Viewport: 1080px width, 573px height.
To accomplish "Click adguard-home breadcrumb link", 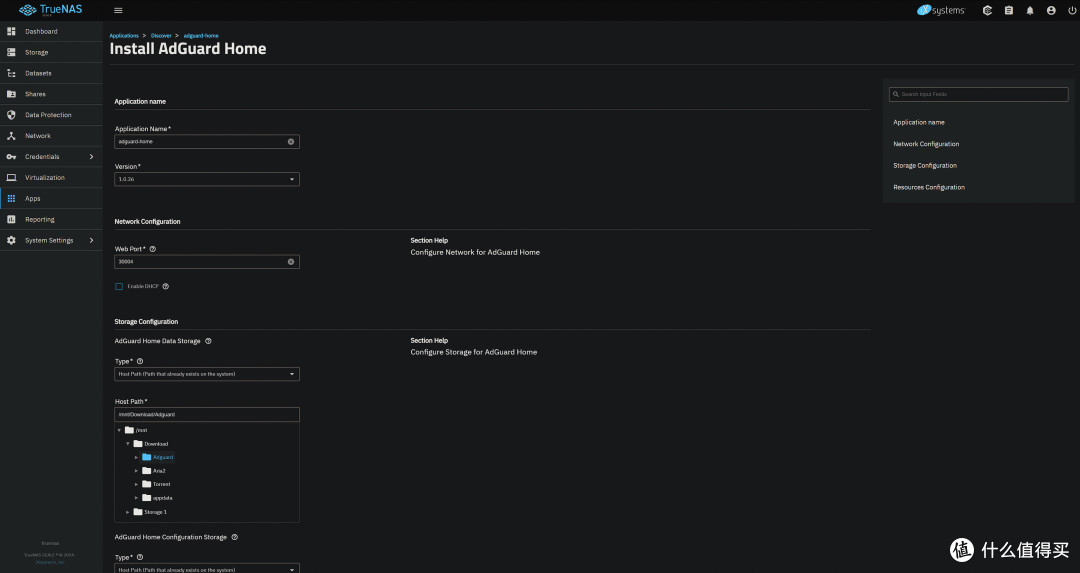I will click(201, 36).
